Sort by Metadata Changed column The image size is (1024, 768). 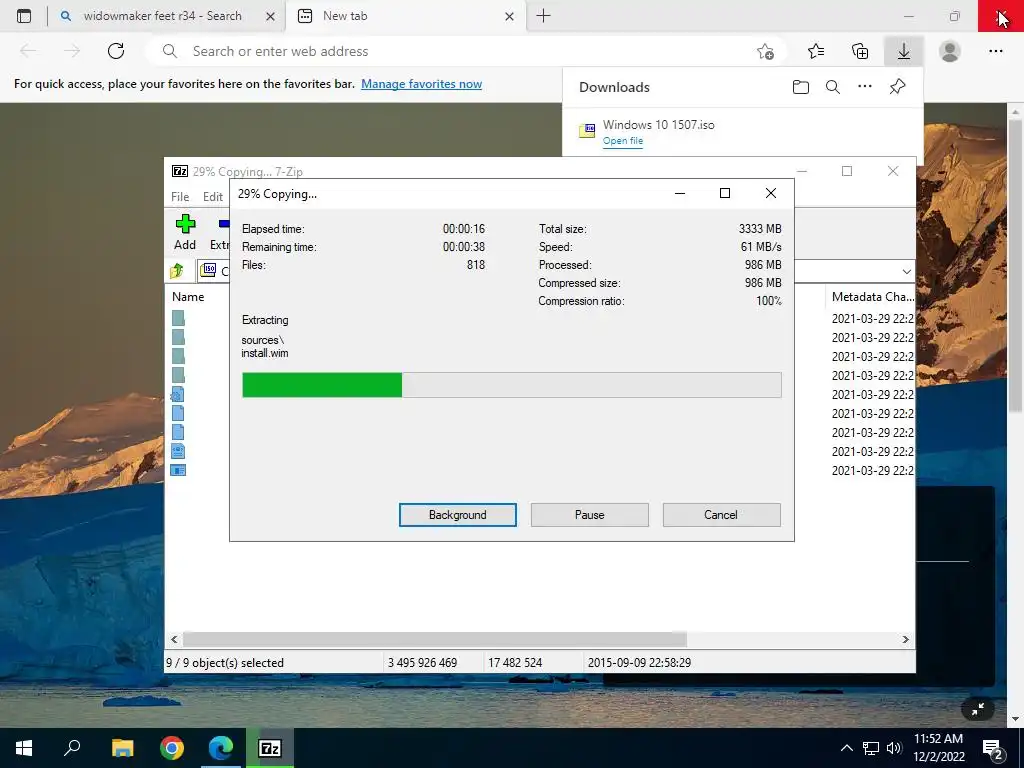(x=872, y=296)
